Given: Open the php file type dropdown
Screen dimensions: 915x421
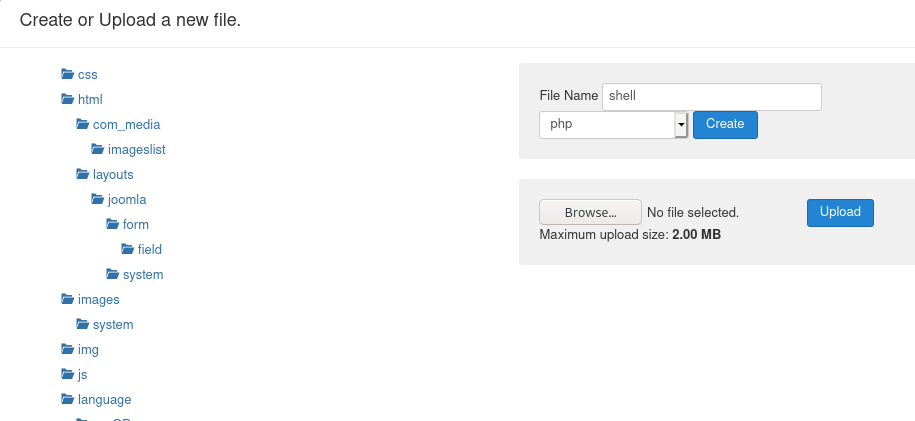Looking at the screenshot, I should pyautogui.click(x=613, y=125).
